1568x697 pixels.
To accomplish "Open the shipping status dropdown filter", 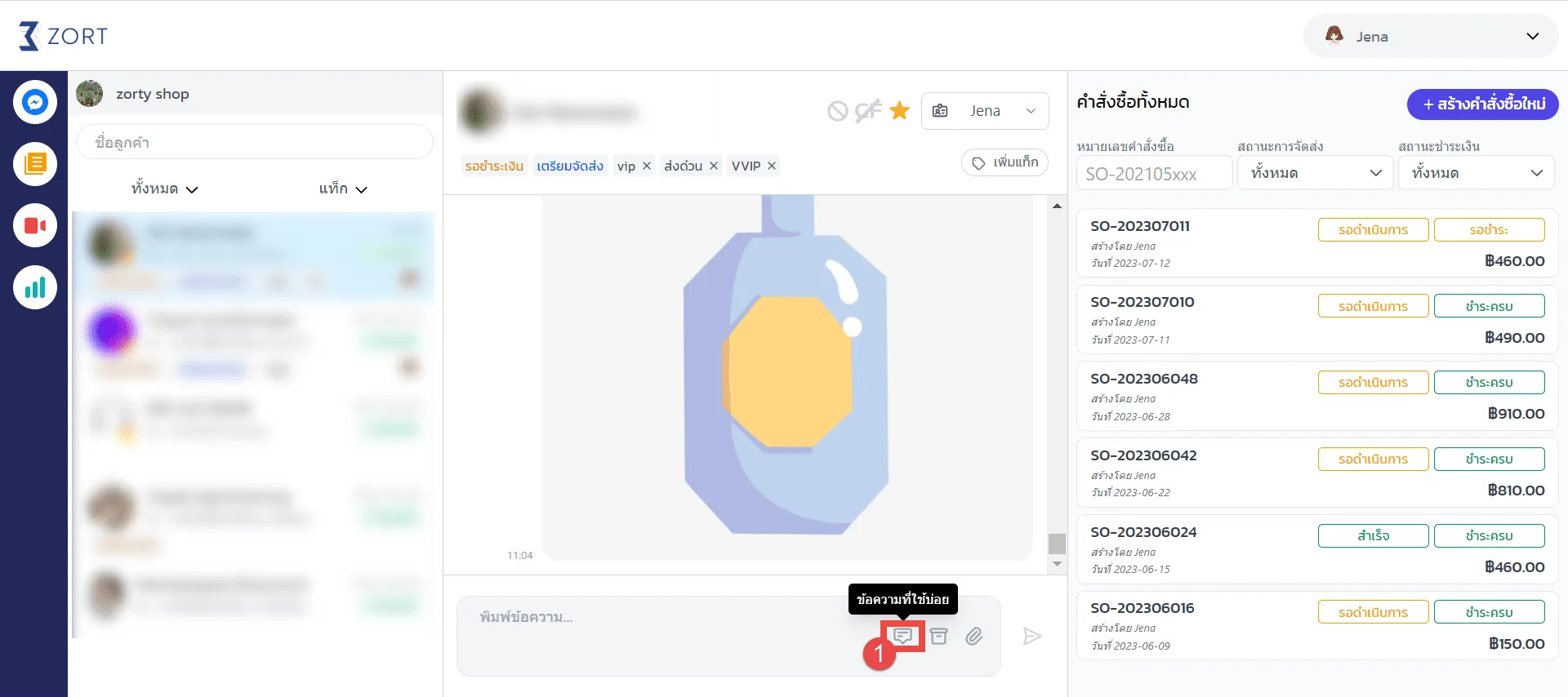I will [x=1315, y=173].
